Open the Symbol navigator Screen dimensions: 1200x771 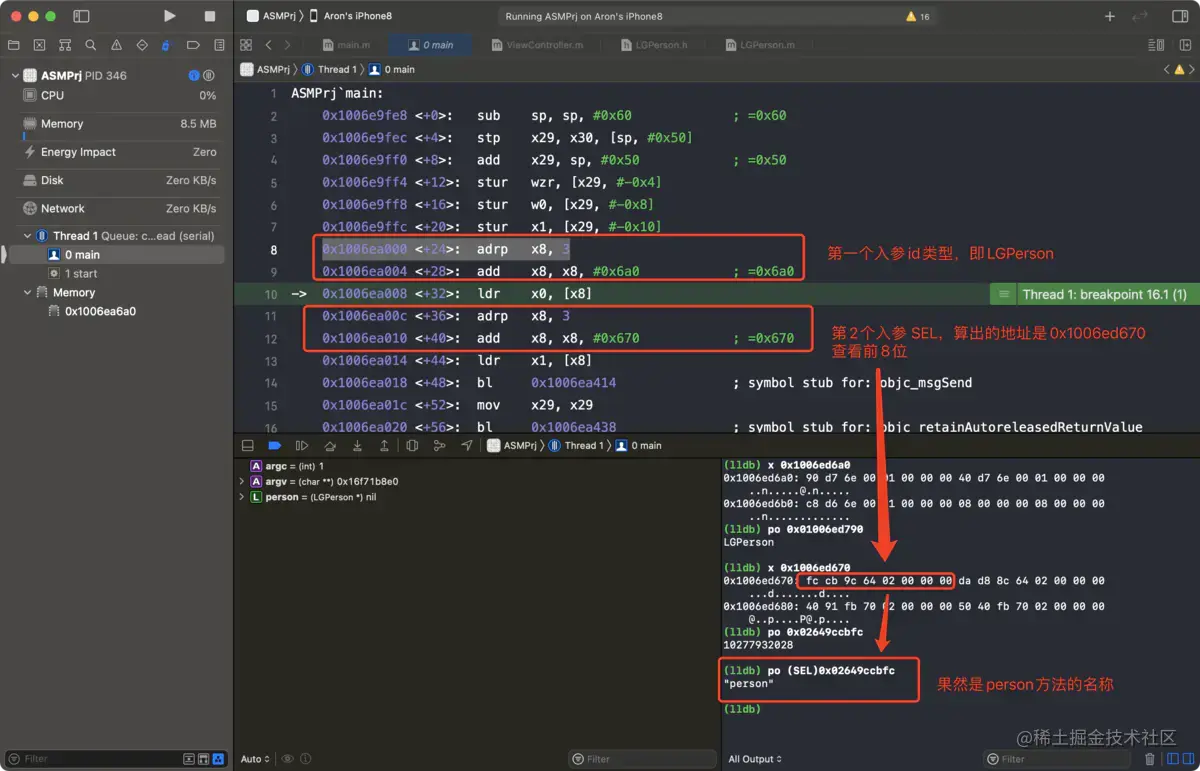tap(65, 45)
